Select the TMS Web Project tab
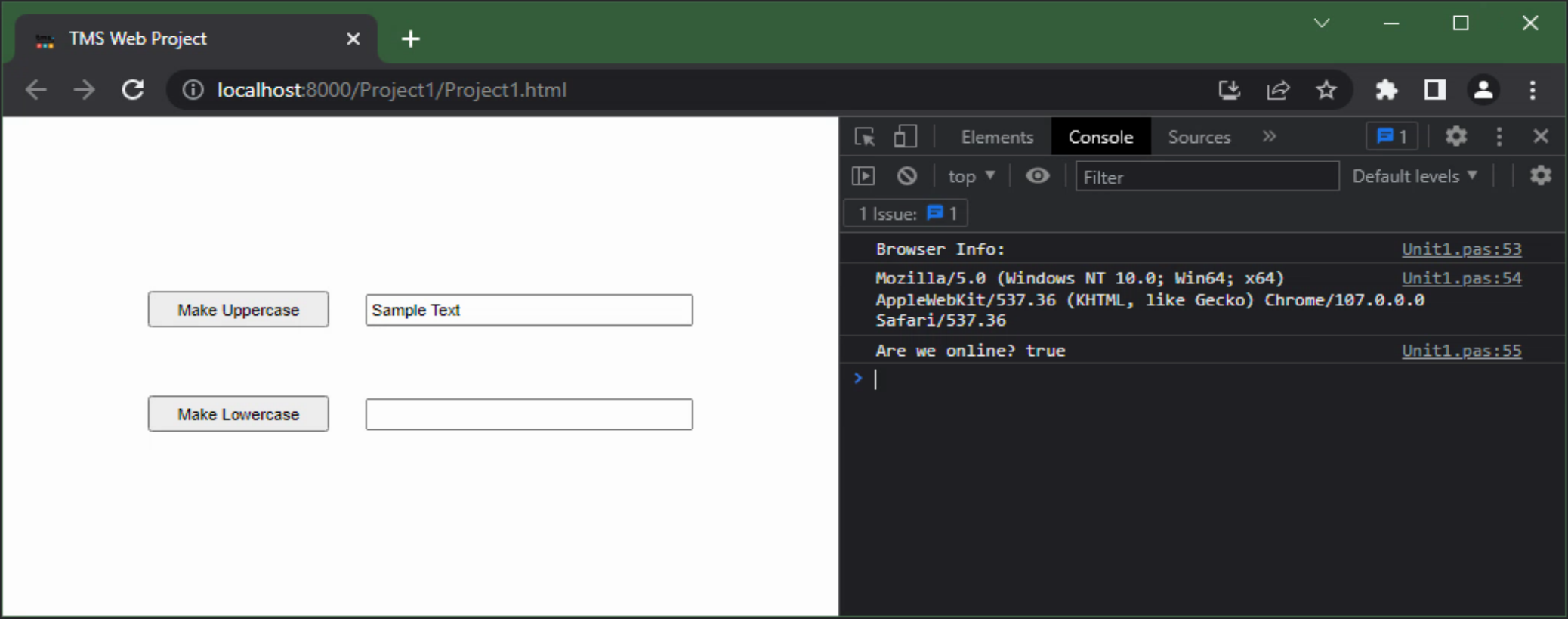Viewport: 1568px width, 619px height. [x=196, y=39]
